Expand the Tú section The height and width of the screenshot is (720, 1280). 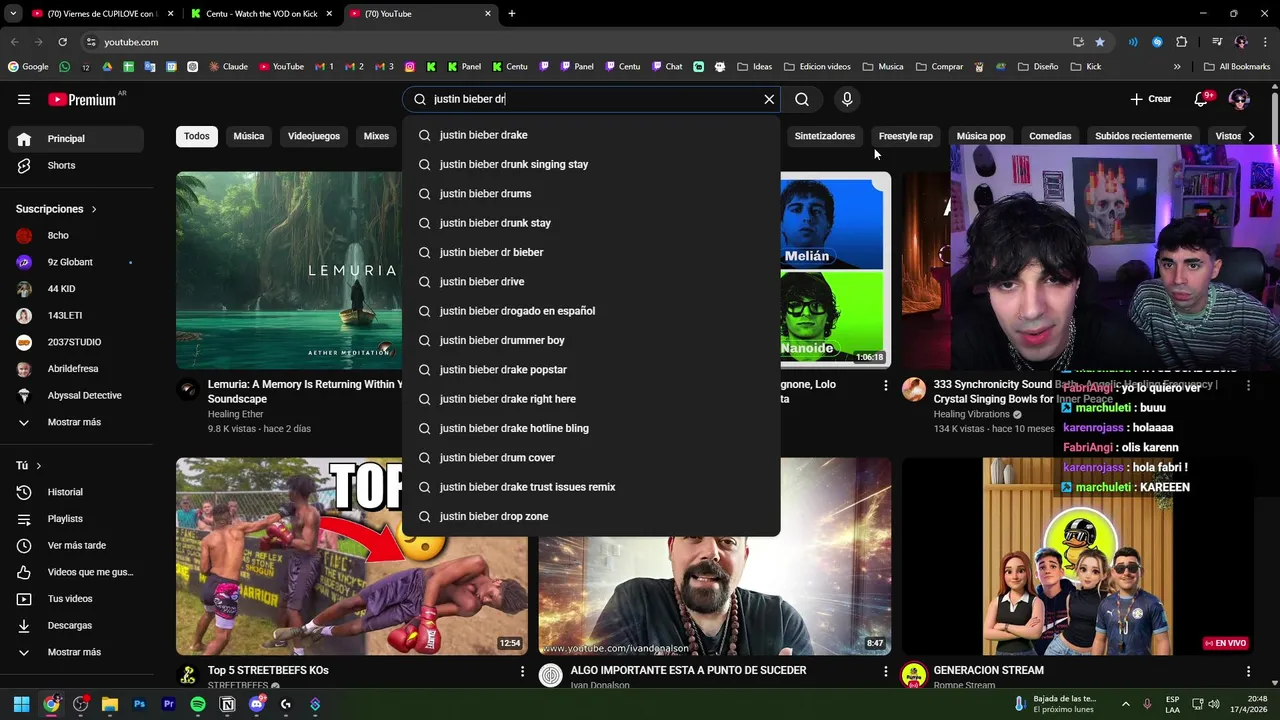point(29,466)
